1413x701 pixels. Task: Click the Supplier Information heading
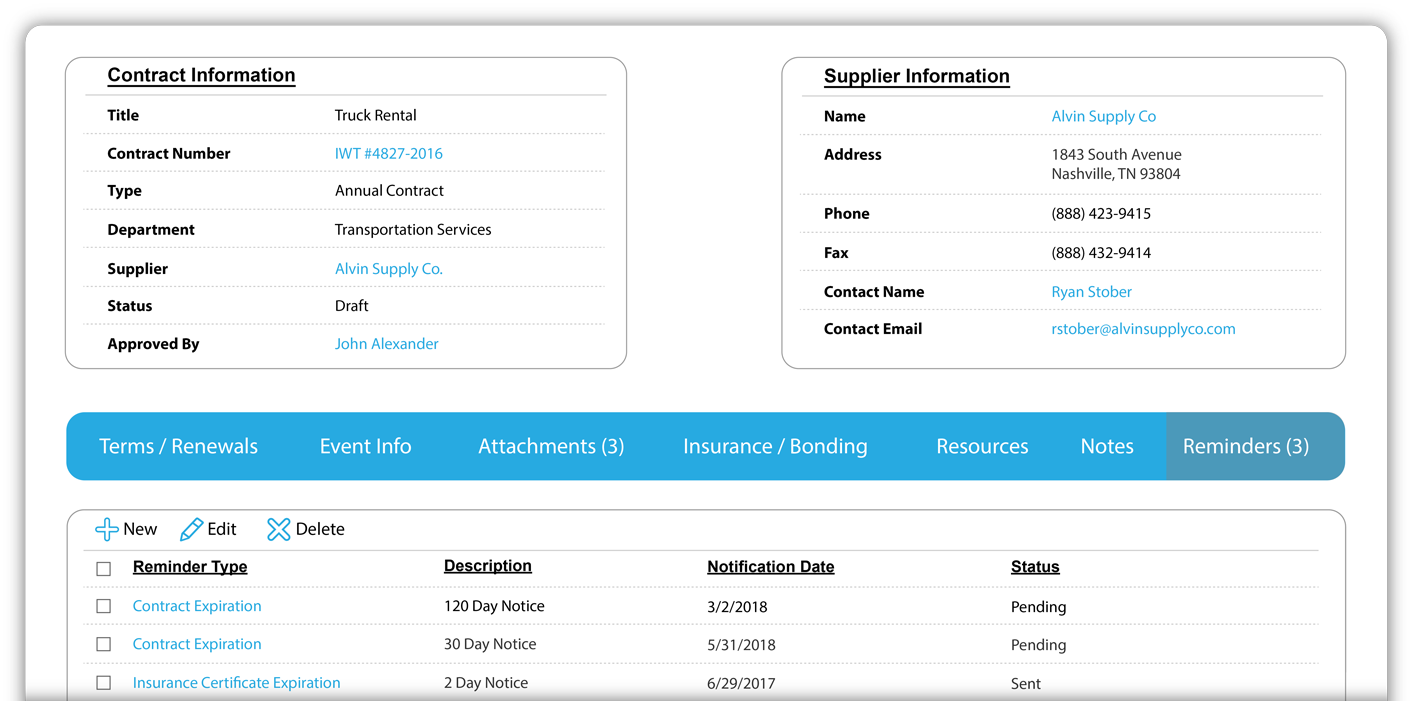coord(916,76)
